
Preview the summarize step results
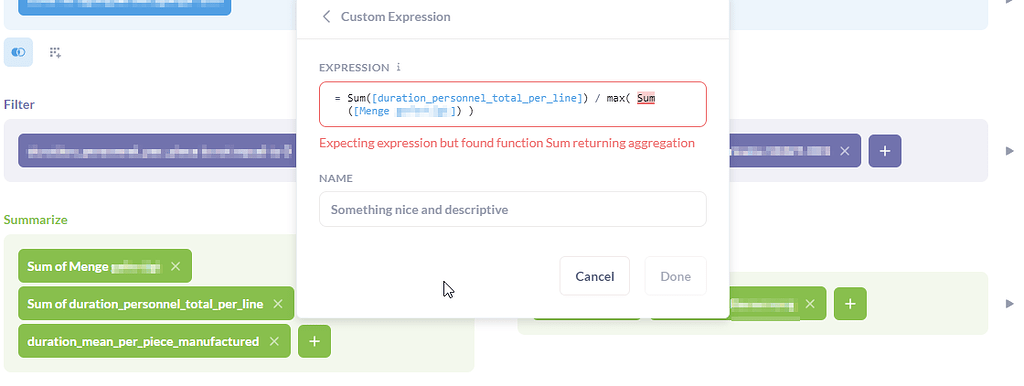click(x=1010, y=304)
